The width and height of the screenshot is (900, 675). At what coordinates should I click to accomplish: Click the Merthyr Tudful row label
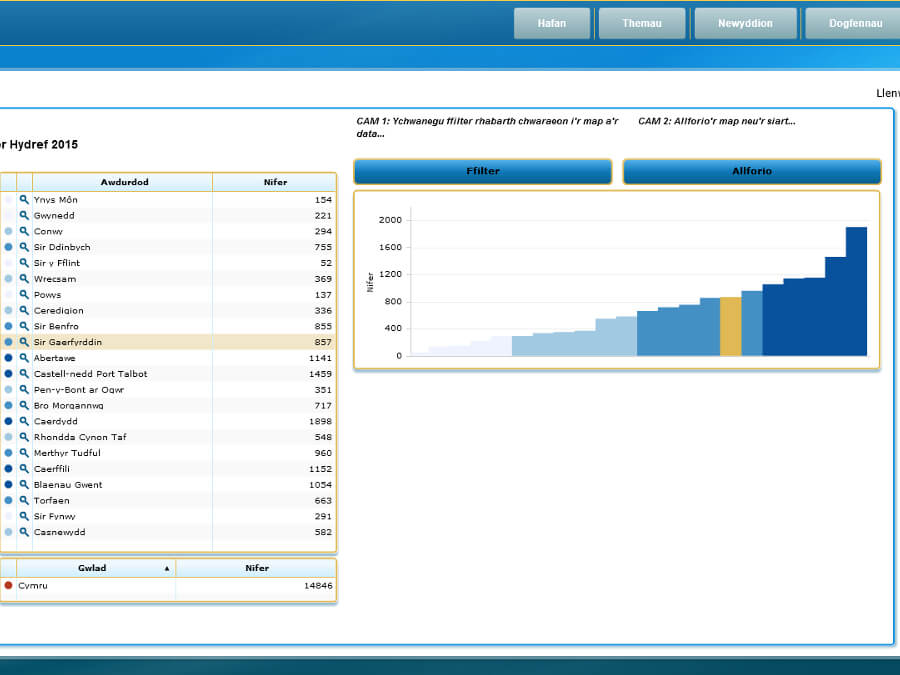pyautogui.click(x=67, y=453)
